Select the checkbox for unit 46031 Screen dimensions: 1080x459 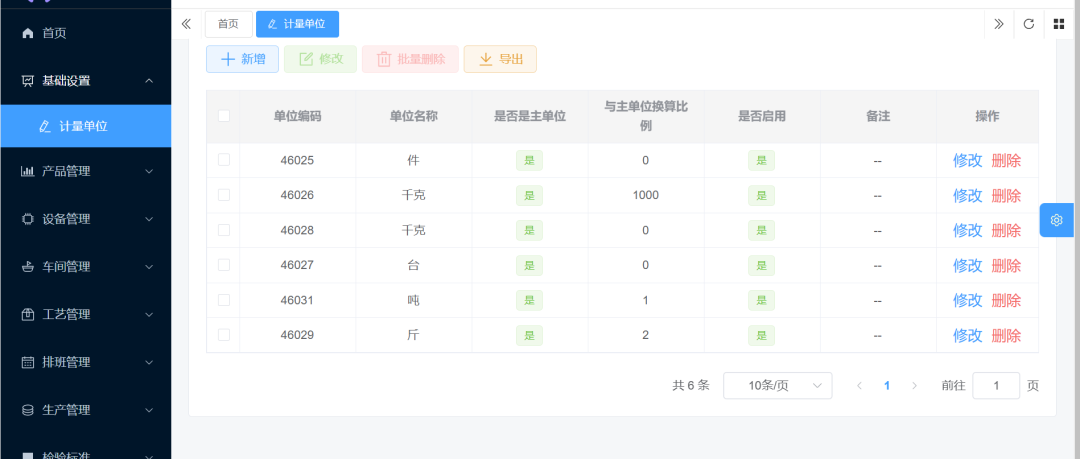[x=223, y=300]
